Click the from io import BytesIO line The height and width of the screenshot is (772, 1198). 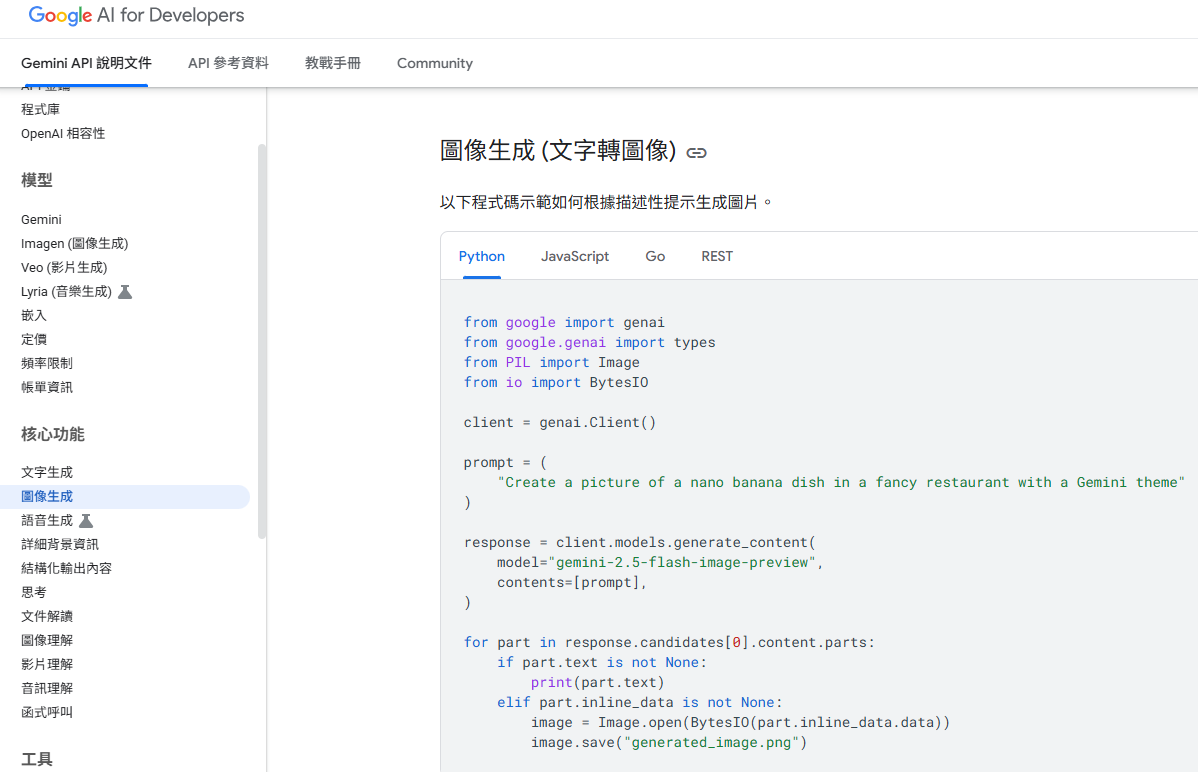coord(555,382)
